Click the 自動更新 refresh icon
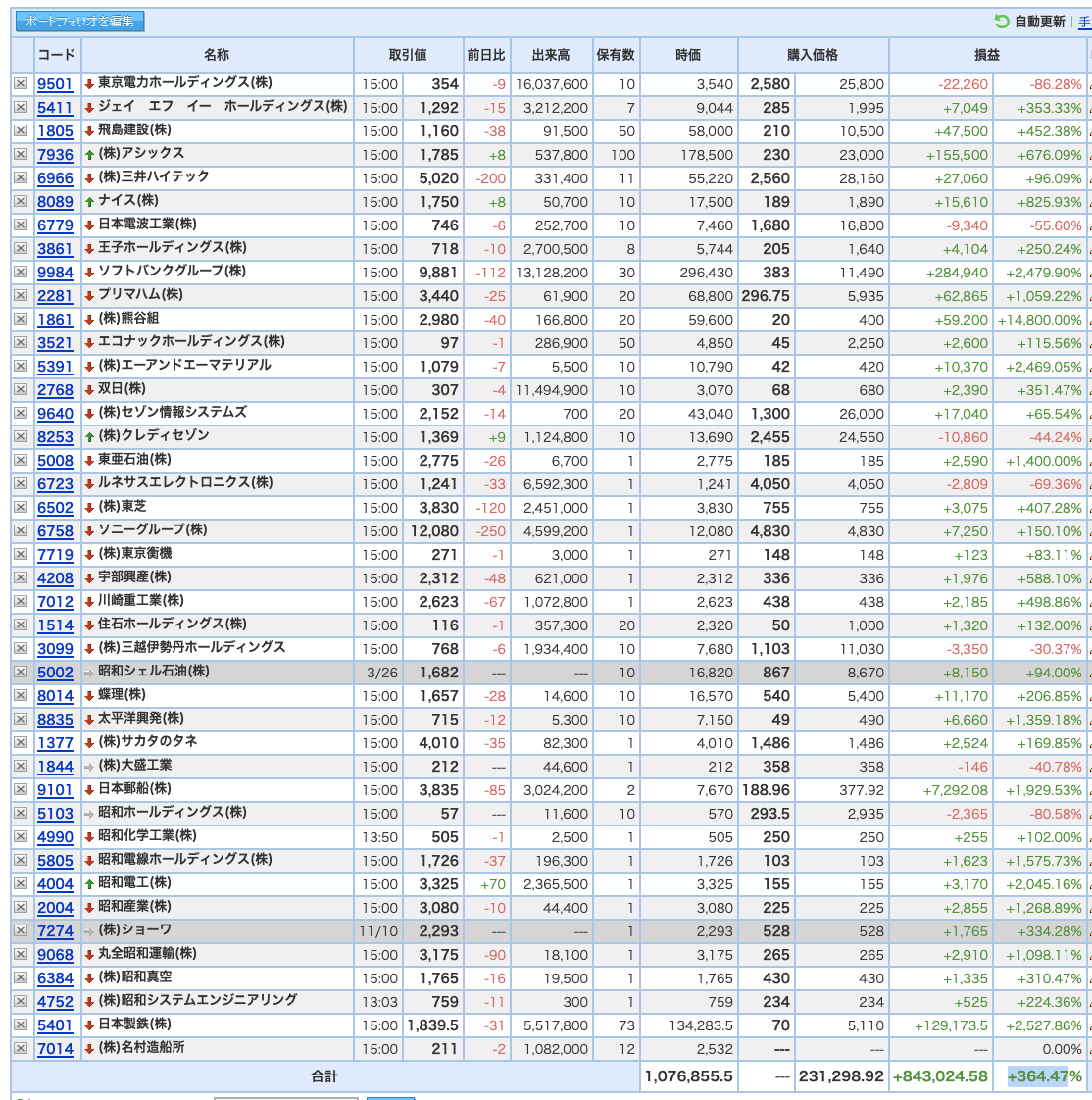This screenshot has height=1100, width=1092. [1002, 22]
